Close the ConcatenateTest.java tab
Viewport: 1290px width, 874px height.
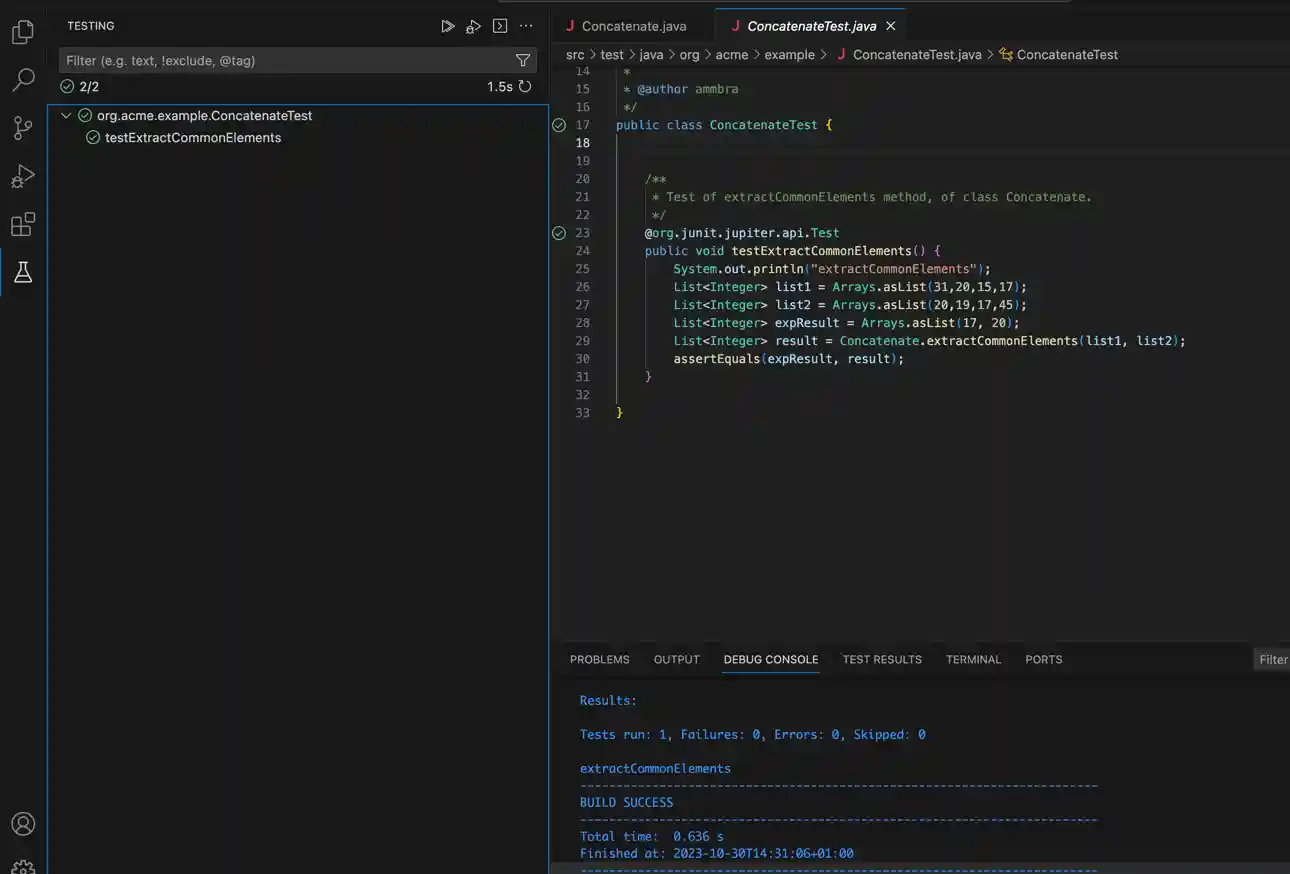(890, 25)
